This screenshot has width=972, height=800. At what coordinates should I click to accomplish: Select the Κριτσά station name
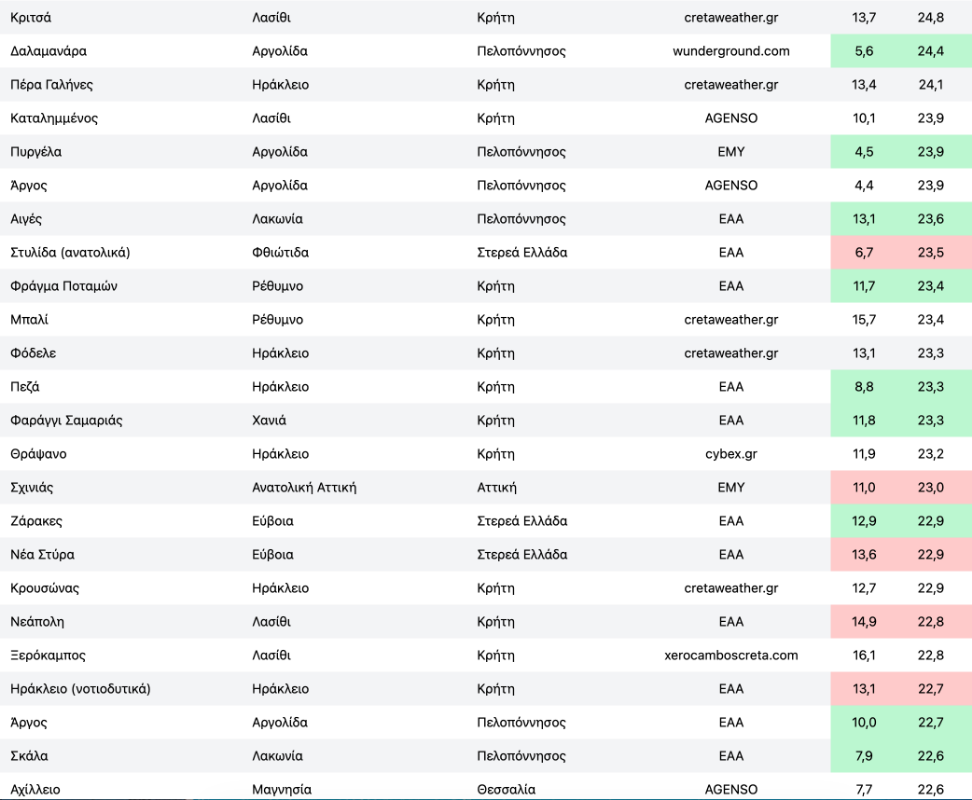[x=31, y=17]
